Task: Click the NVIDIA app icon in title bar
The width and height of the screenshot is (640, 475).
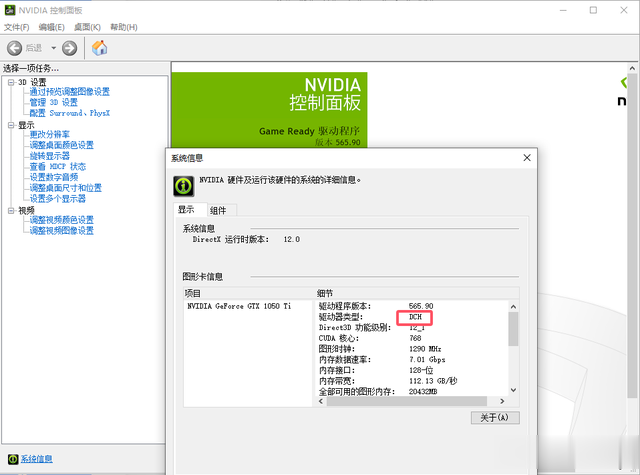Action: point(10,10)
